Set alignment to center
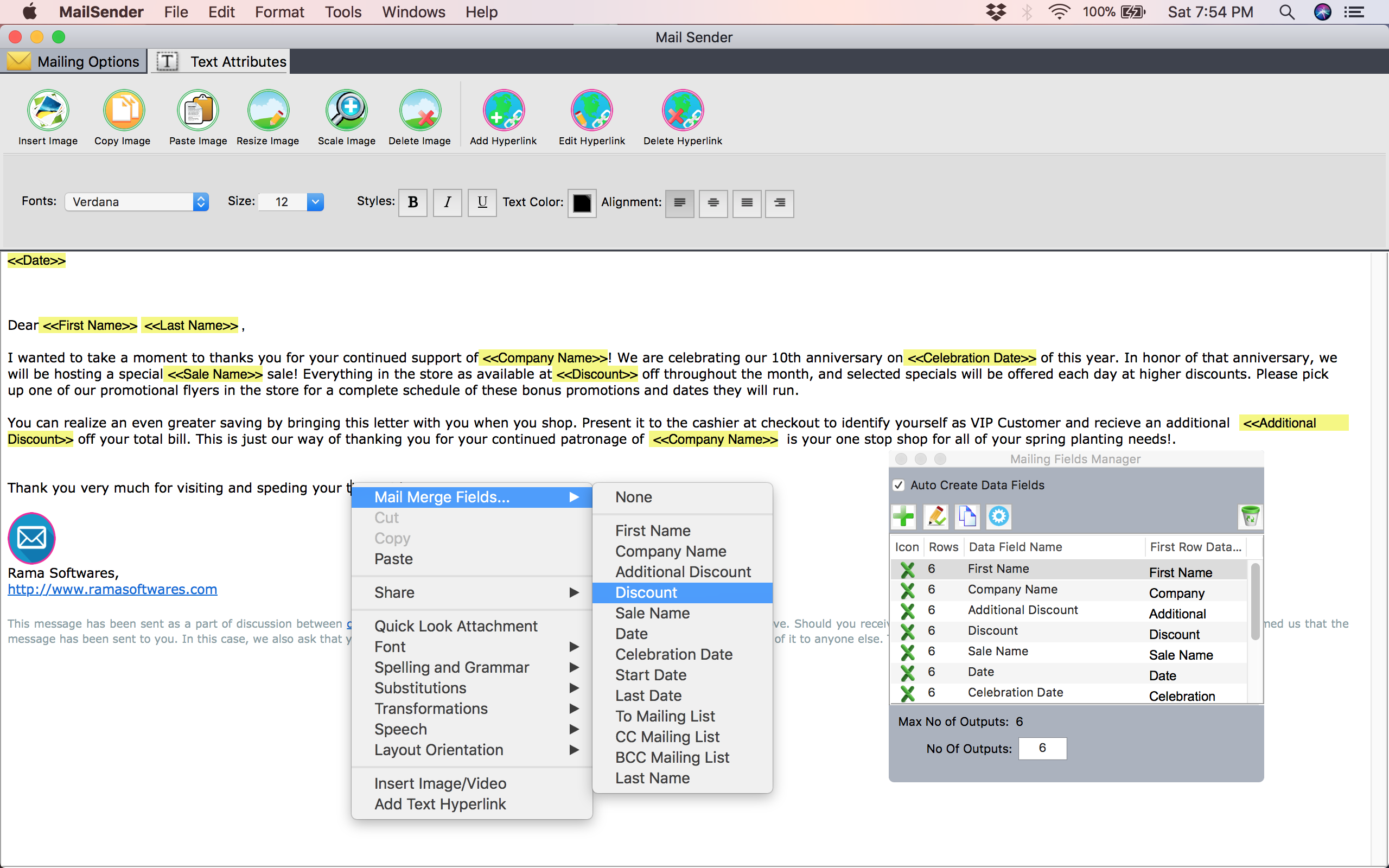This screenshot has height=868, width=1389. click(x=713, y=203)
